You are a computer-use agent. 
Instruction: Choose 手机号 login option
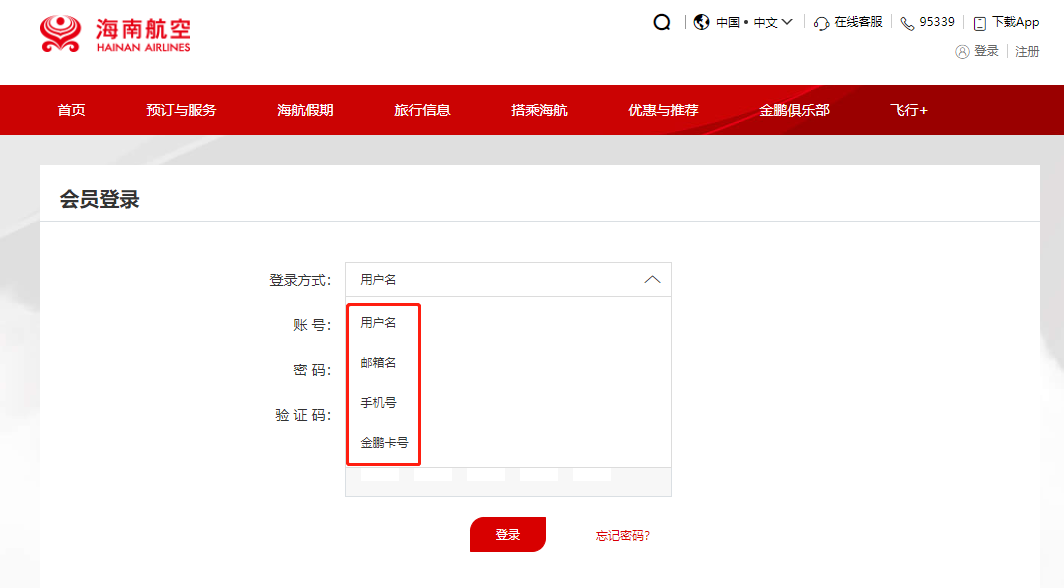point(379,403)
